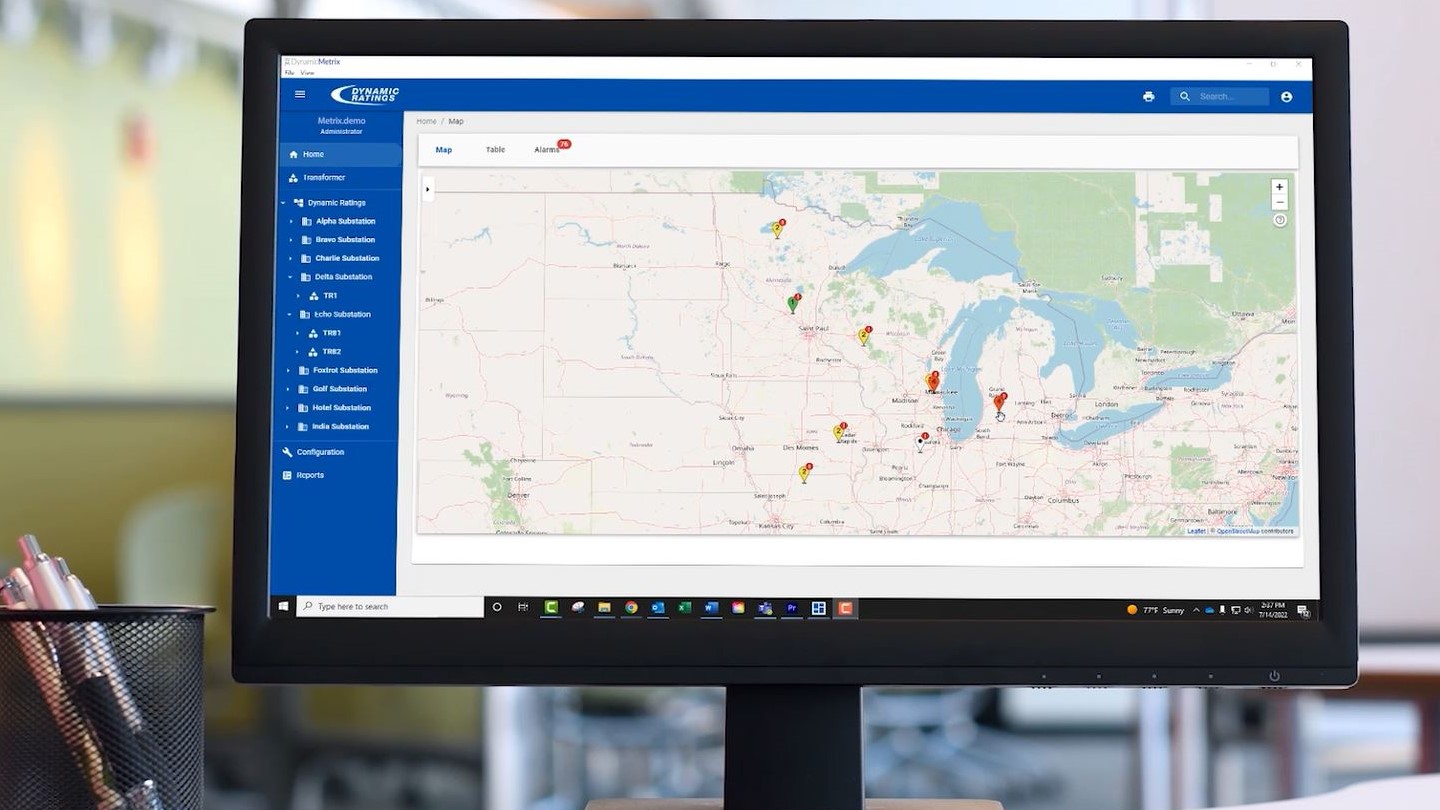Open Chrome from the taskbar
The width and height of the screenshot is (1440, 810).
click(x=631, y=607)
